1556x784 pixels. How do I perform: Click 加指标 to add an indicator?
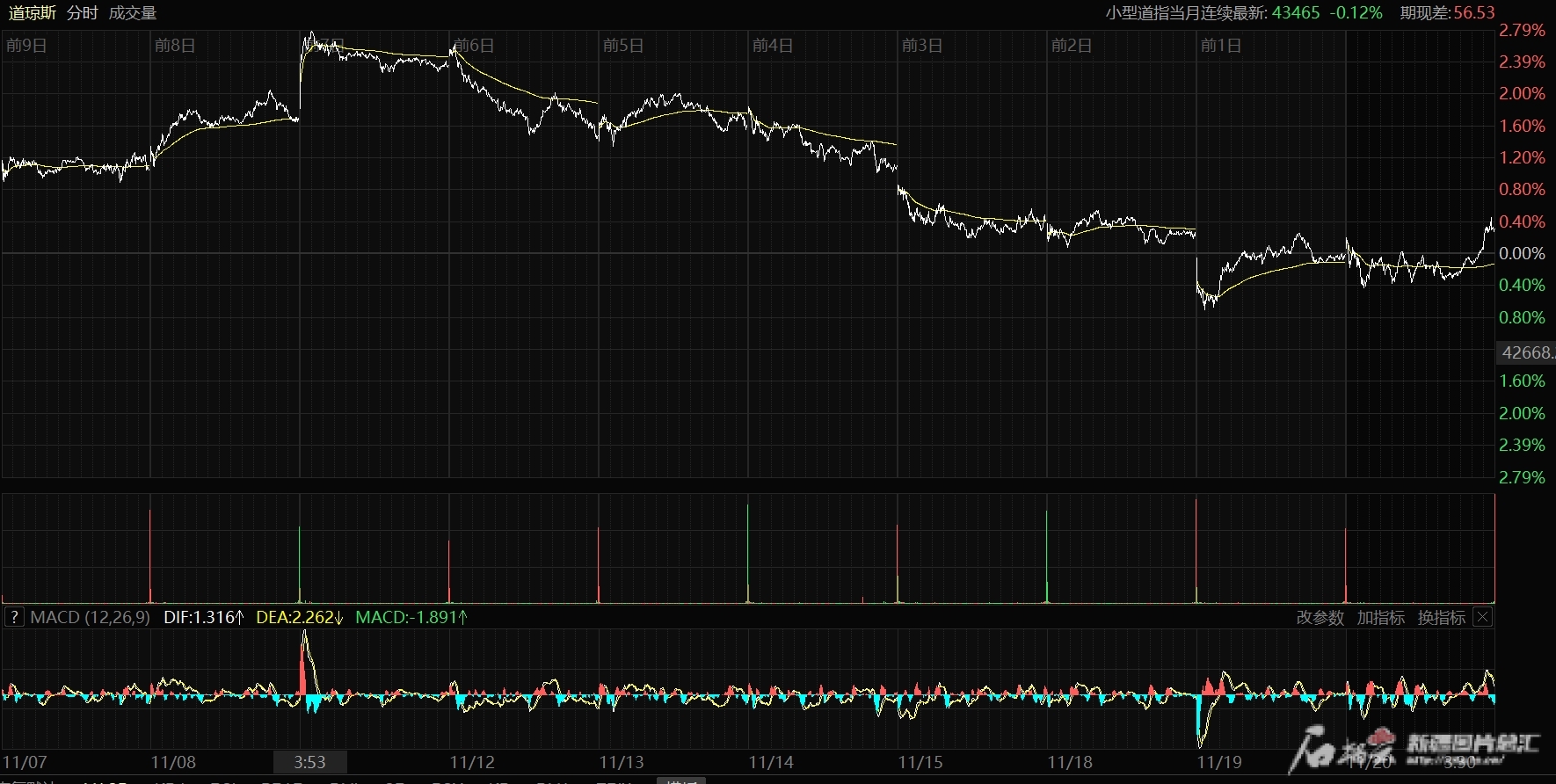(x=1381, y=618)
